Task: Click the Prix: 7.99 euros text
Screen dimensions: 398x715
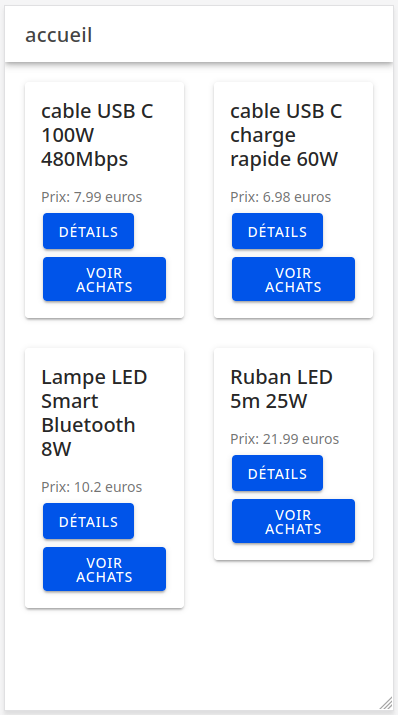Action: click(92, 197)
